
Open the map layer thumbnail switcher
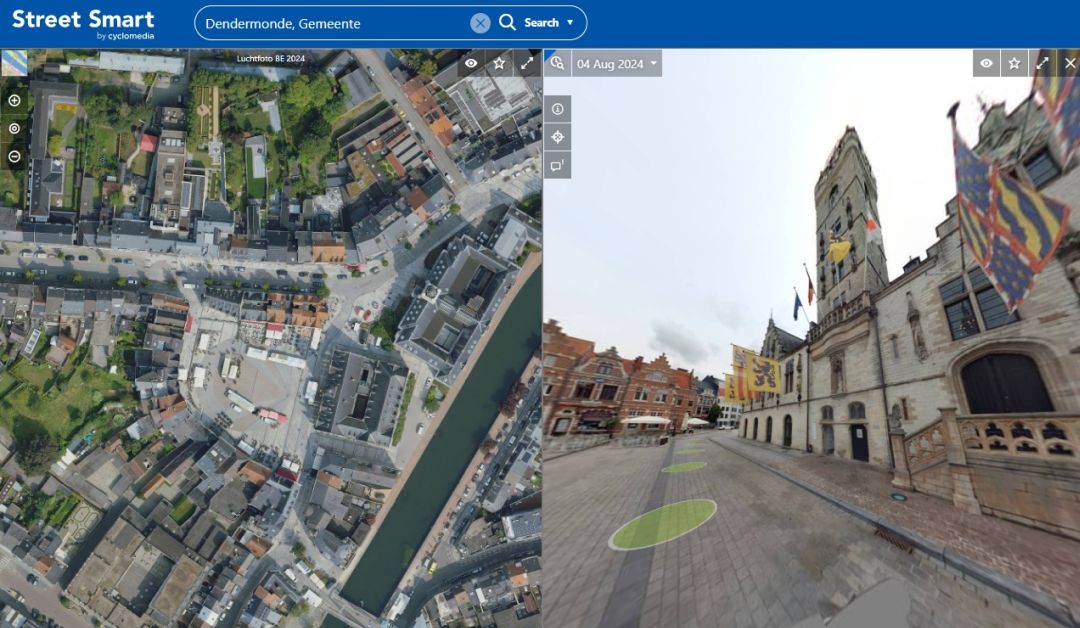pyautogui.click(x=14, y=63)
